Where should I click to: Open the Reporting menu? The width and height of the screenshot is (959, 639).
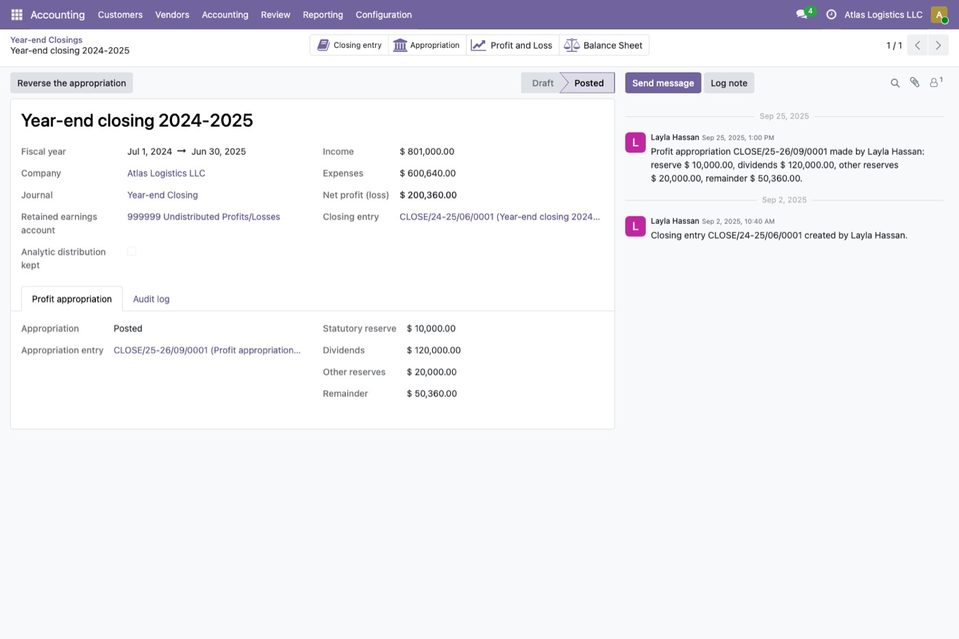[x=323, y=15]
